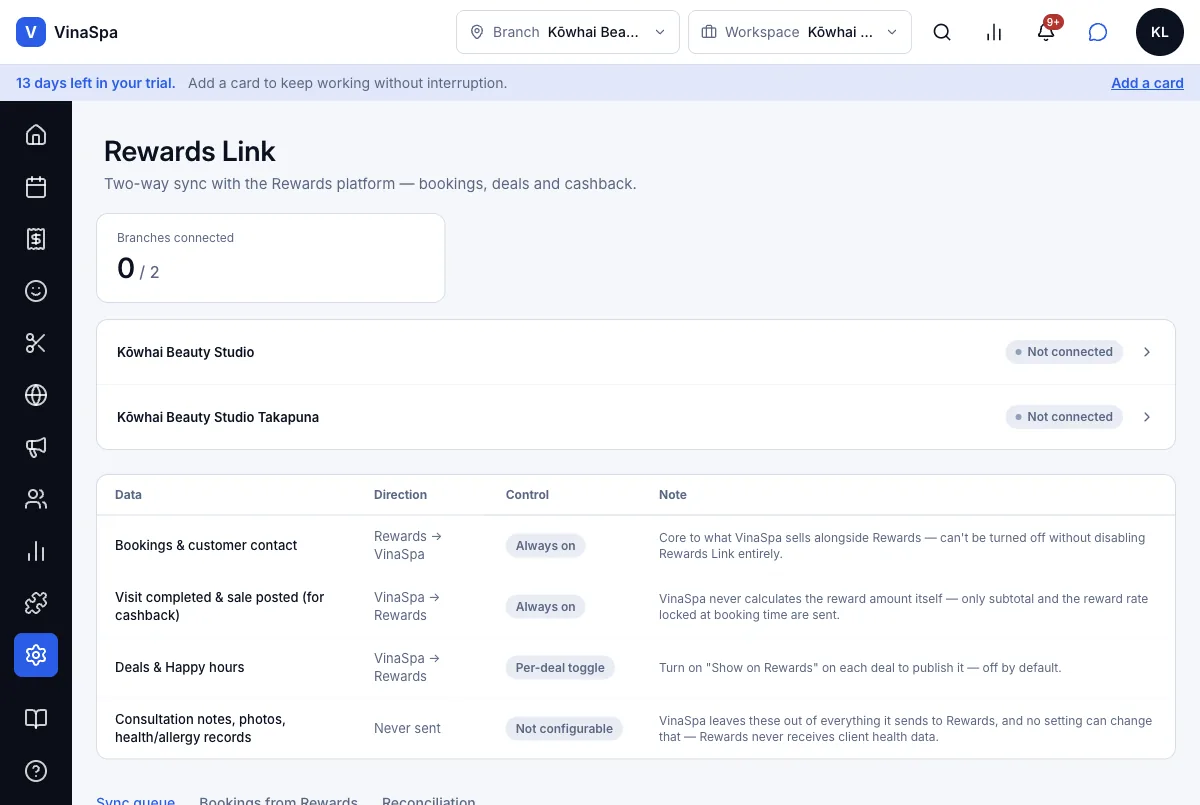Open the megaphone icon in the sidebar
The height and width of the screenshot is (805, 1200).
36,447
